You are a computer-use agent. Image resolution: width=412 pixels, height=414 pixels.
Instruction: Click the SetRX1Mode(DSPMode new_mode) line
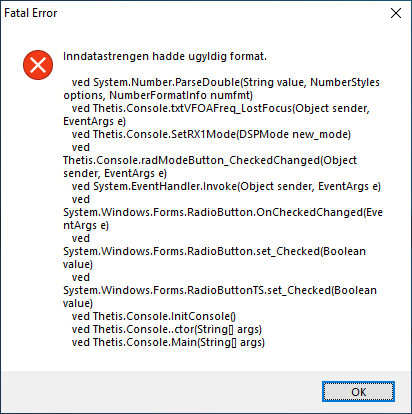(x=211, y=134)
